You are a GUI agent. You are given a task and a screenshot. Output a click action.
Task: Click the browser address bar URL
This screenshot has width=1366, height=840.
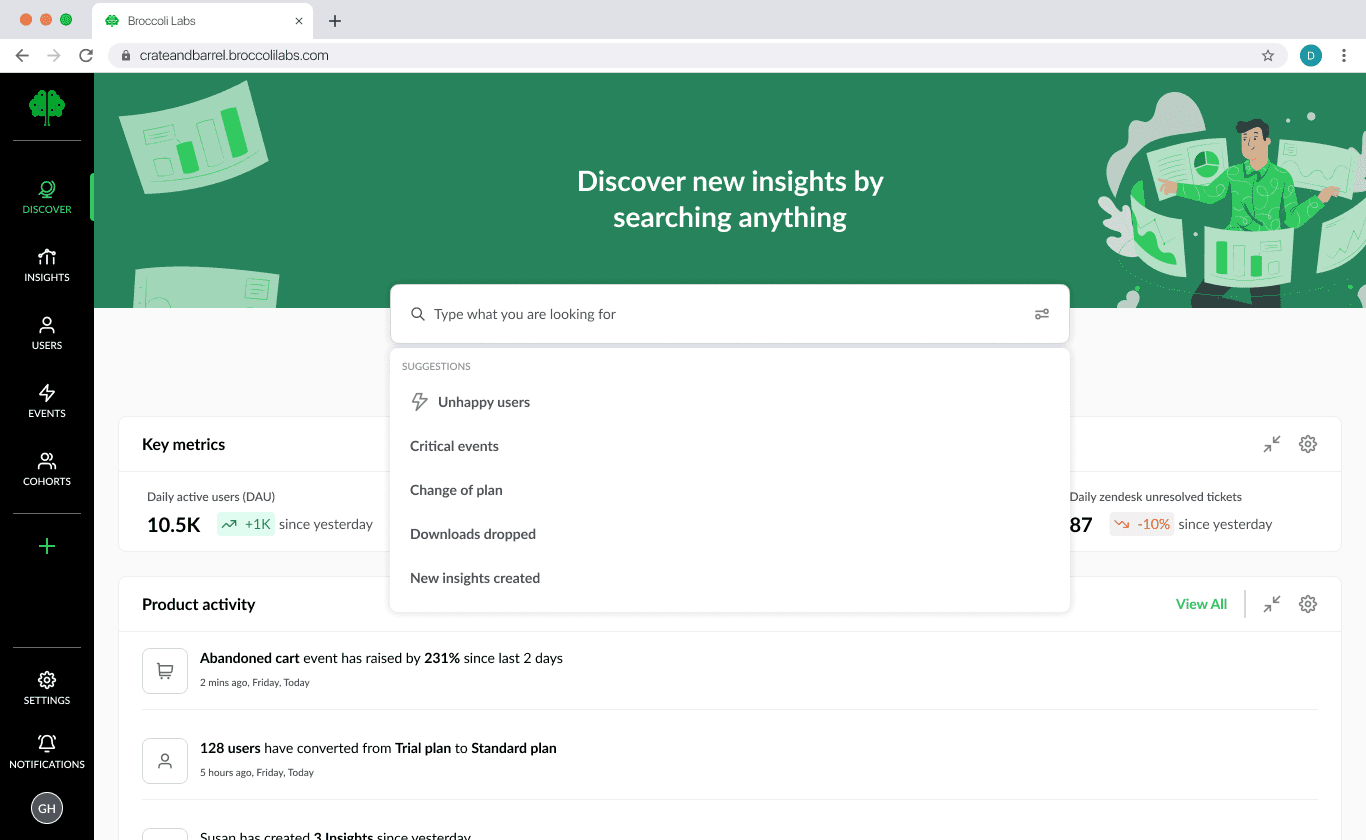[234, 56]
